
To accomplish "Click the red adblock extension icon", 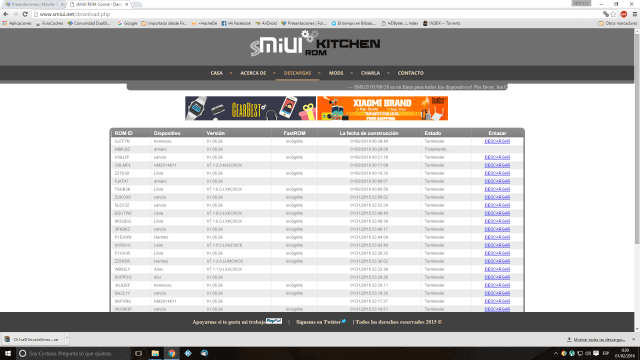I will click(624, 14).
